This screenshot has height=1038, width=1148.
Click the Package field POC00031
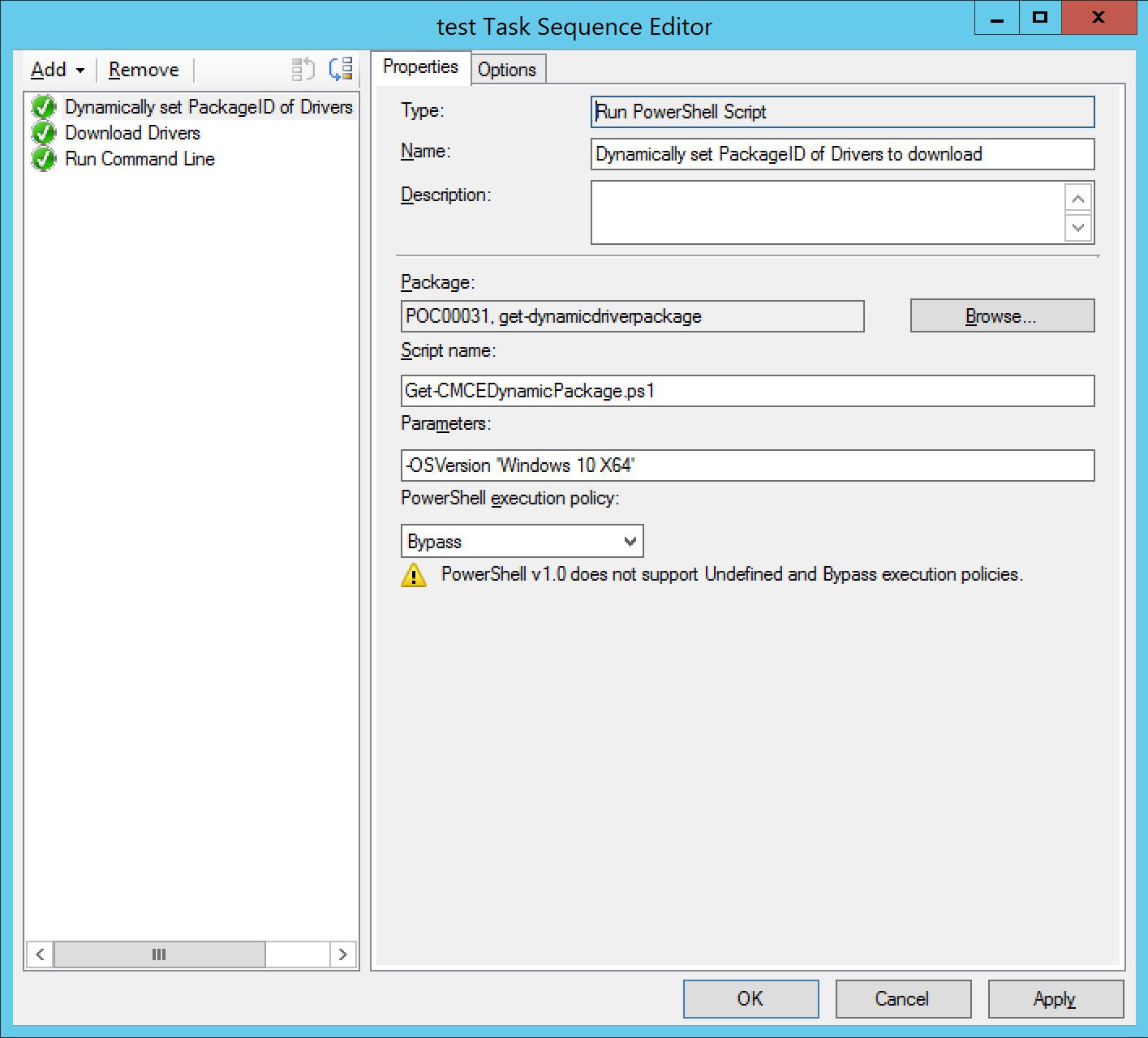633,316
